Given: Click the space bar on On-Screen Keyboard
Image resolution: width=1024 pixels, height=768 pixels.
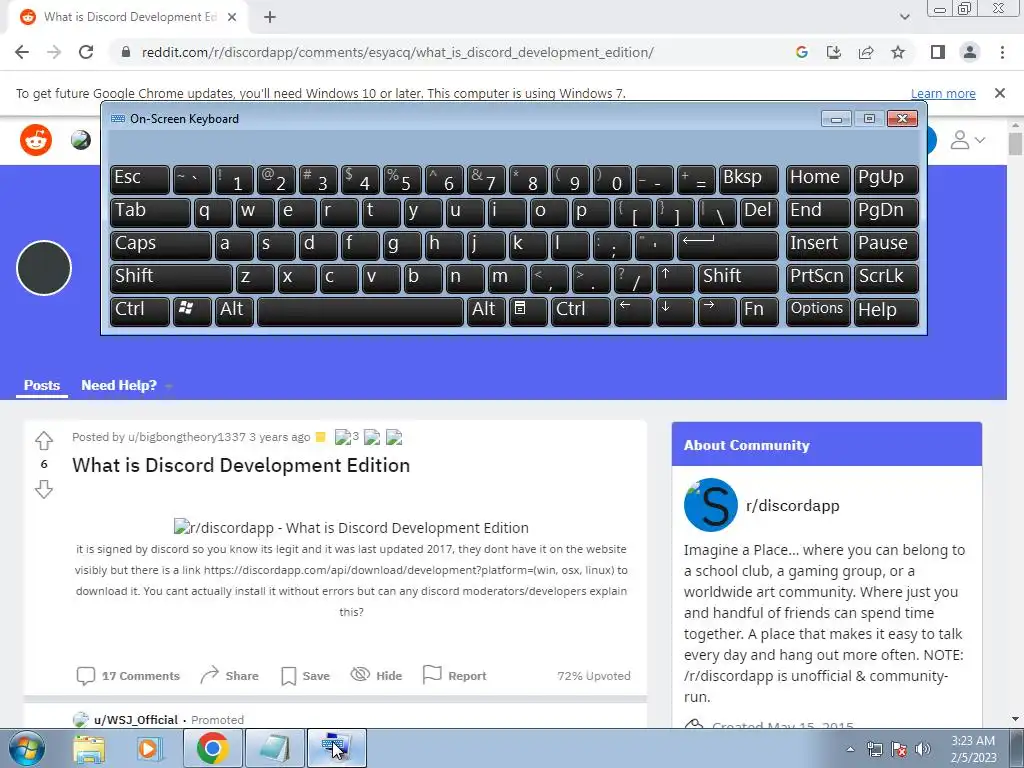Looking at the screenshot, I should (360, 312).
